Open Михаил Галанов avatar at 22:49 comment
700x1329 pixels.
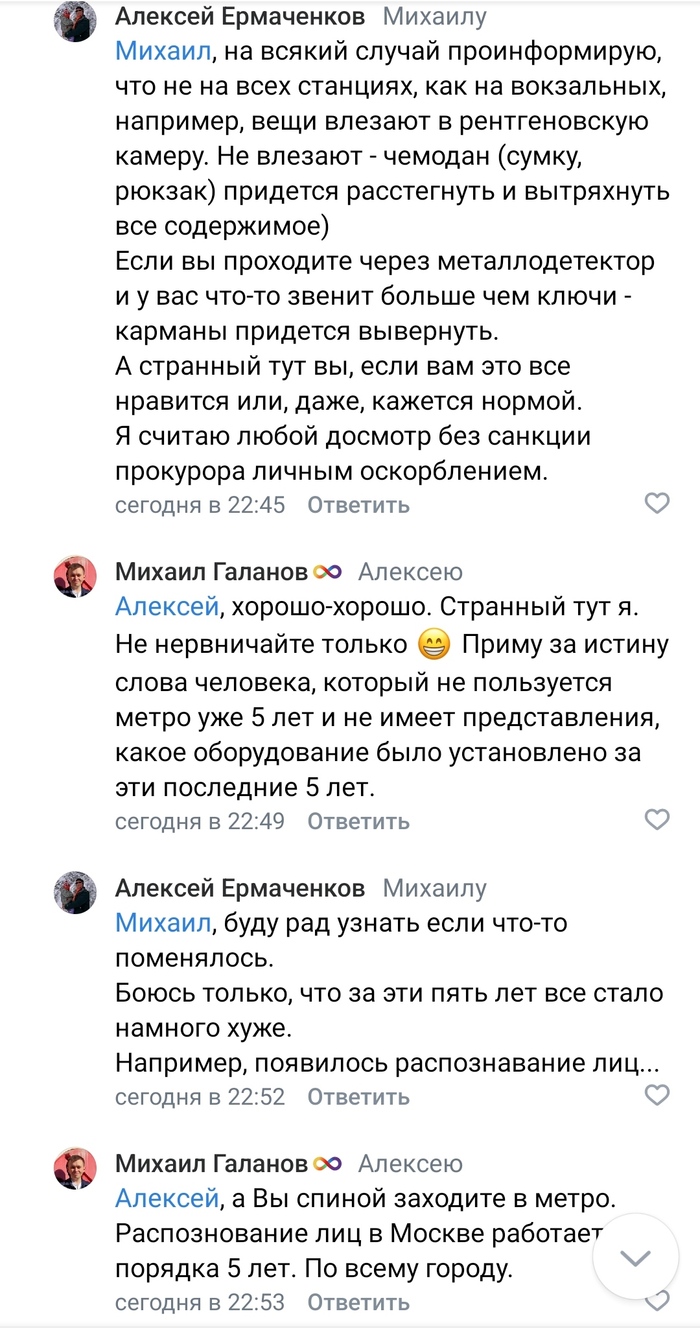click(75, 576)
